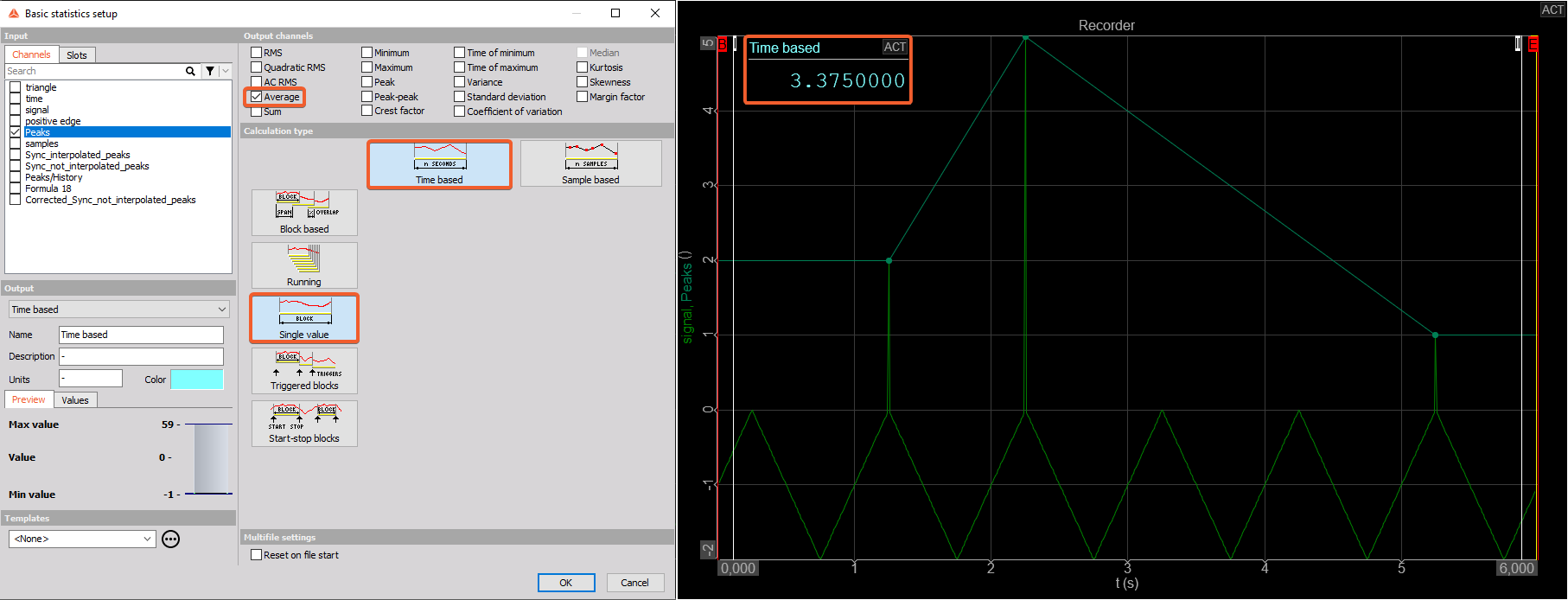Open the Preview tab
The height and width of the screenshot is (600, 1568).
(29, 399)
